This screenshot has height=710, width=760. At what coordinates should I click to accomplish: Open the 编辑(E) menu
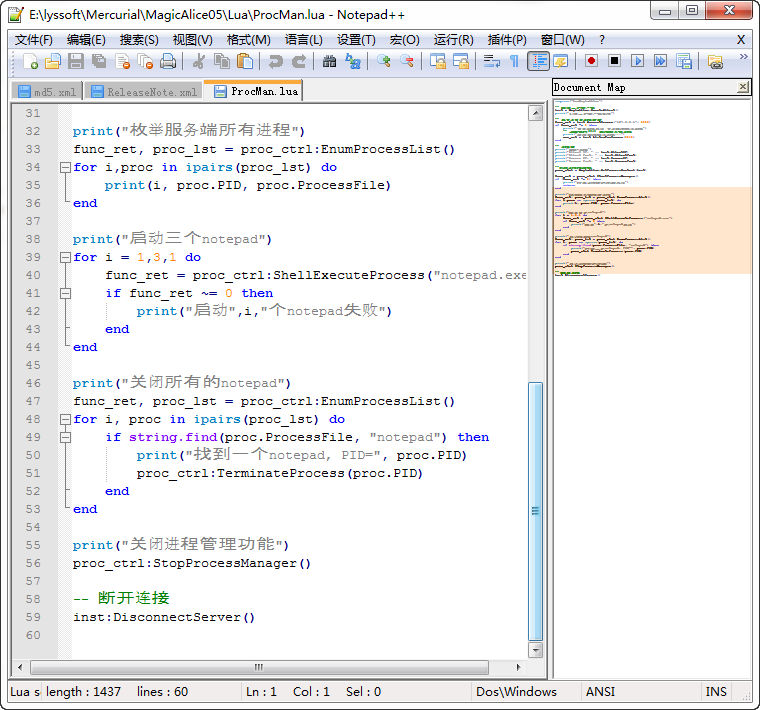[x=86, y=40]
